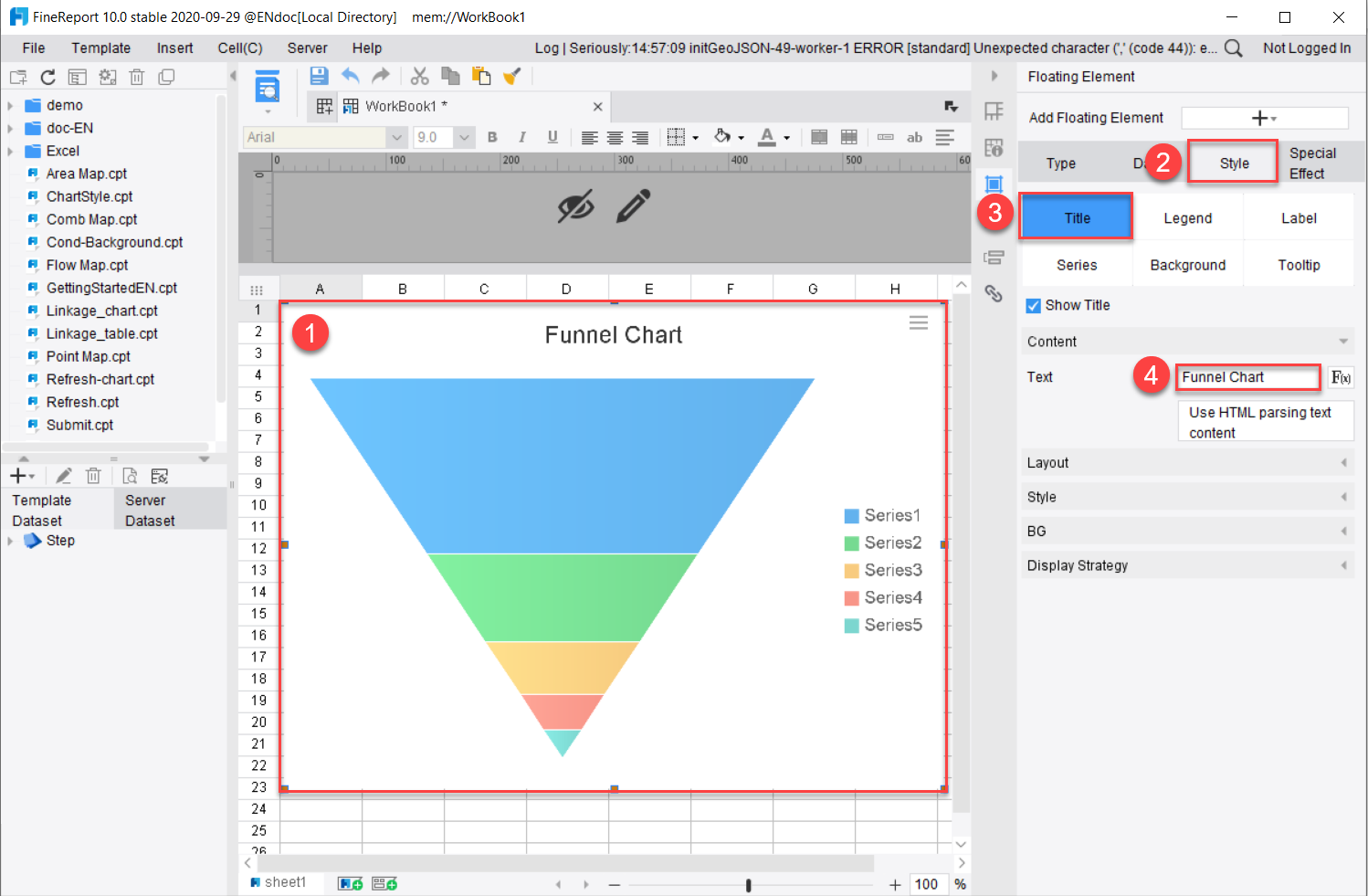This screenshot has height=896, width=1368.
Task: Click the add sheet icon near sheet1
Action: point(349,882)
